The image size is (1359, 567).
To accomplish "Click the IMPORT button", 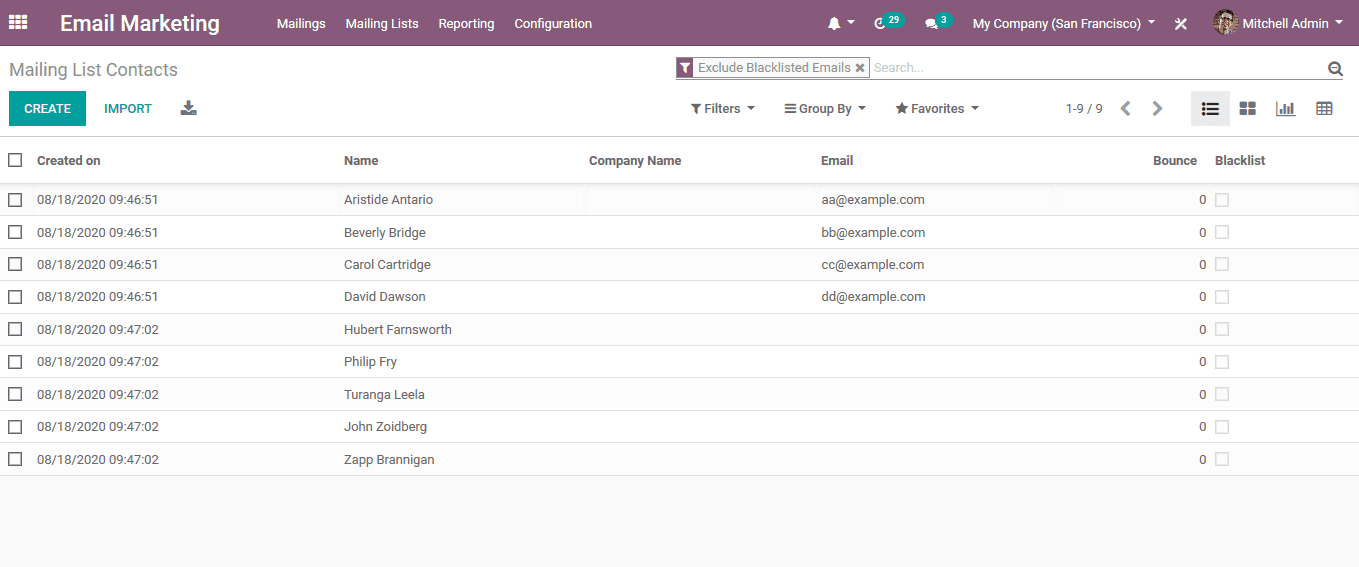I will coord(128,108).
